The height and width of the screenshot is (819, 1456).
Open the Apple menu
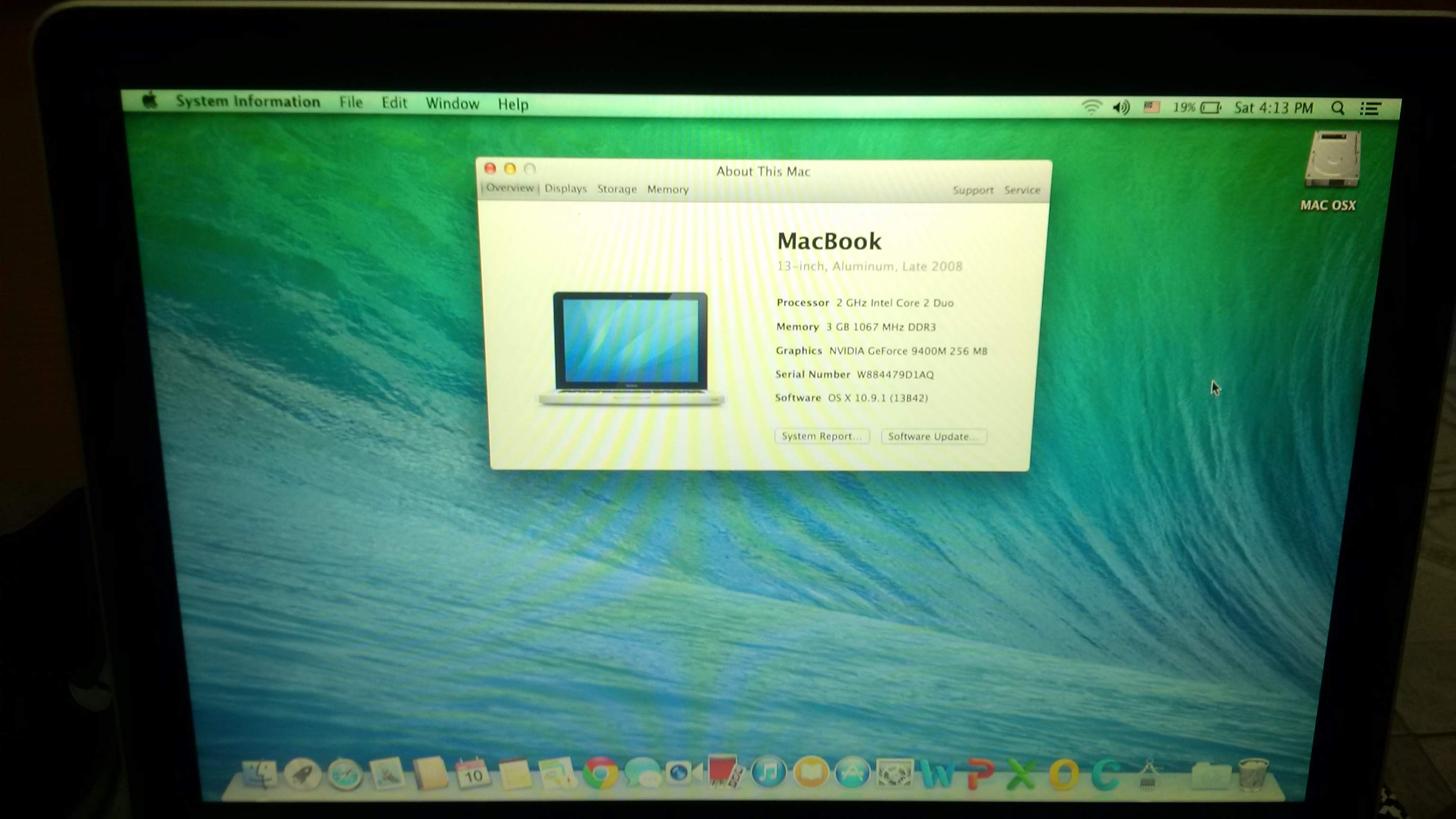[x=150, y=101]
